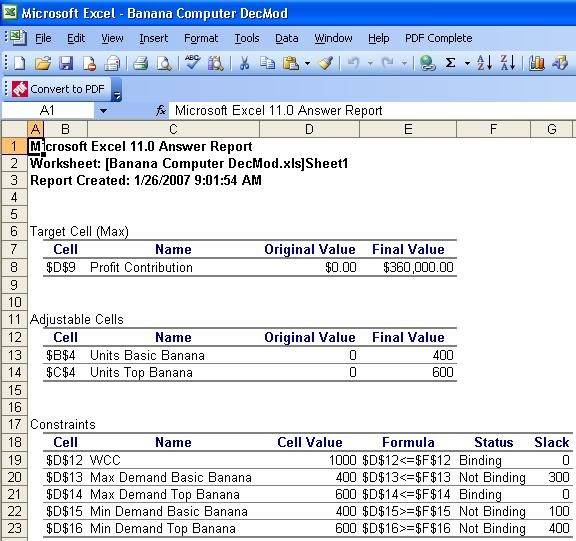Click the Format Painter brush icon

pyautogui.click(x=326, y=63)
